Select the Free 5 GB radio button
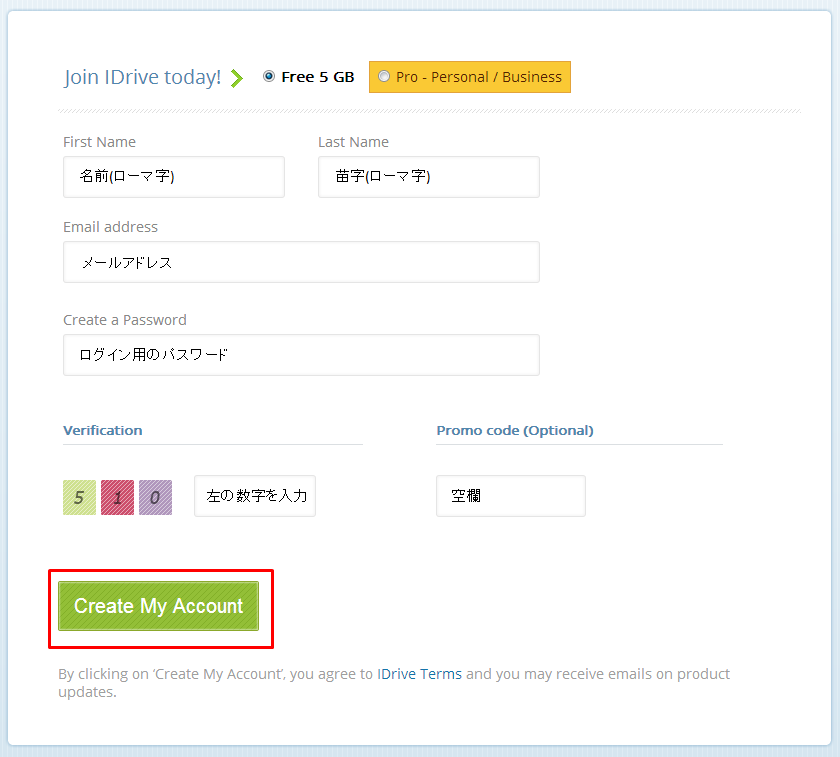This screenshot has height=757, width=840. (x=269, y=77)
